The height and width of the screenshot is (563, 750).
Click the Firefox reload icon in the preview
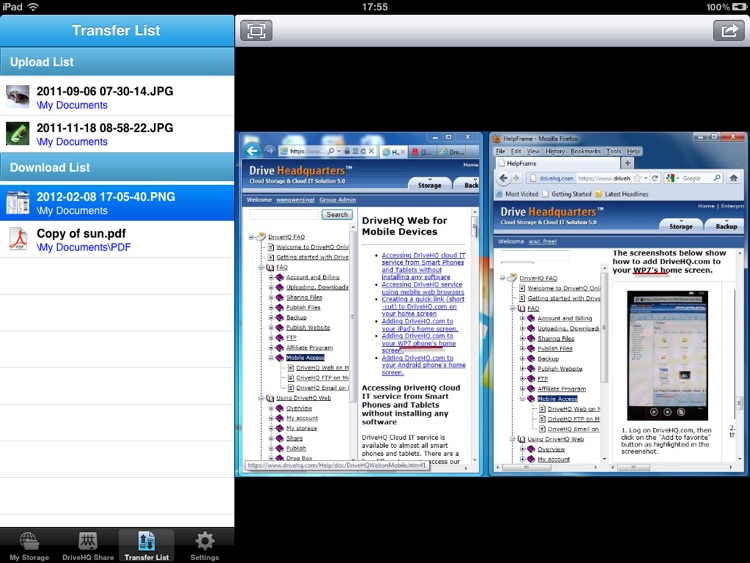pyautogui.click(x=655, y=178)
